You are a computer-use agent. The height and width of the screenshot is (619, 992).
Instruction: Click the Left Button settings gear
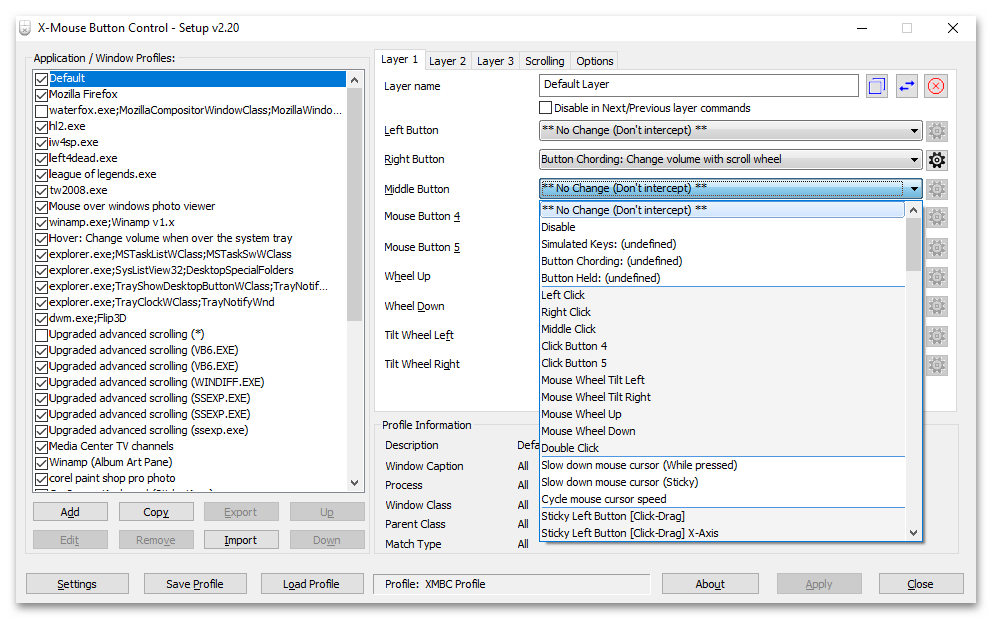(x=937, y=131)
